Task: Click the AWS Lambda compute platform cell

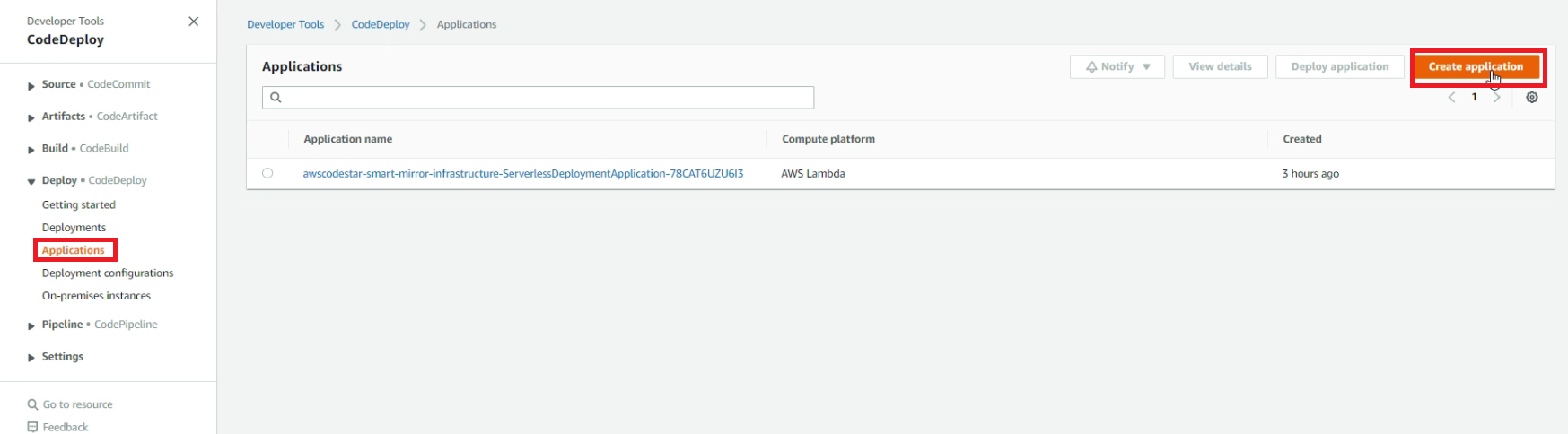Action: pos(813,173)
